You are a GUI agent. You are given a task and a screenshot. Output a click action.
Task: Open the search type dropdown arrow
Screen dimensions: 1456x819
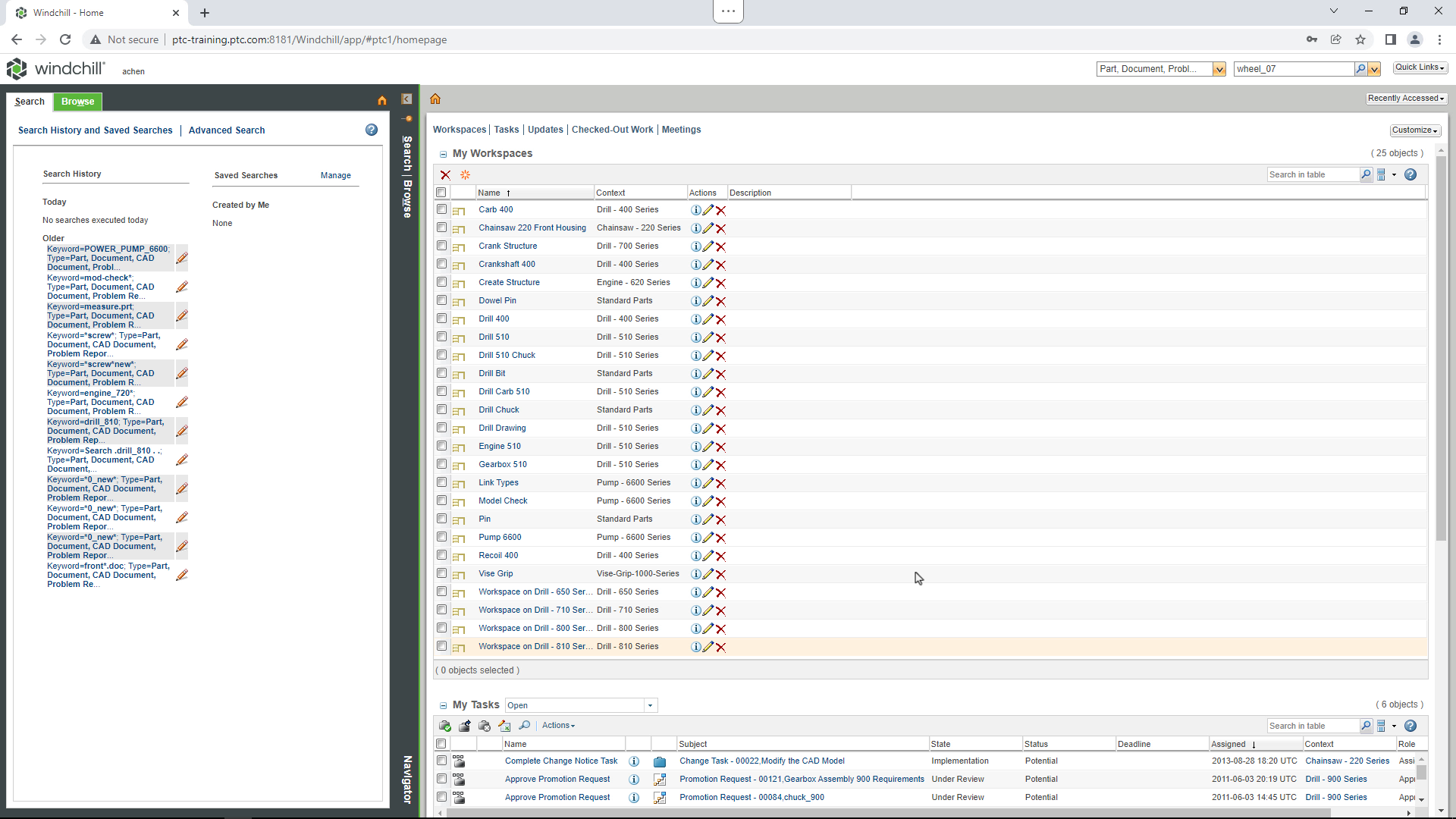point(1219,69)
